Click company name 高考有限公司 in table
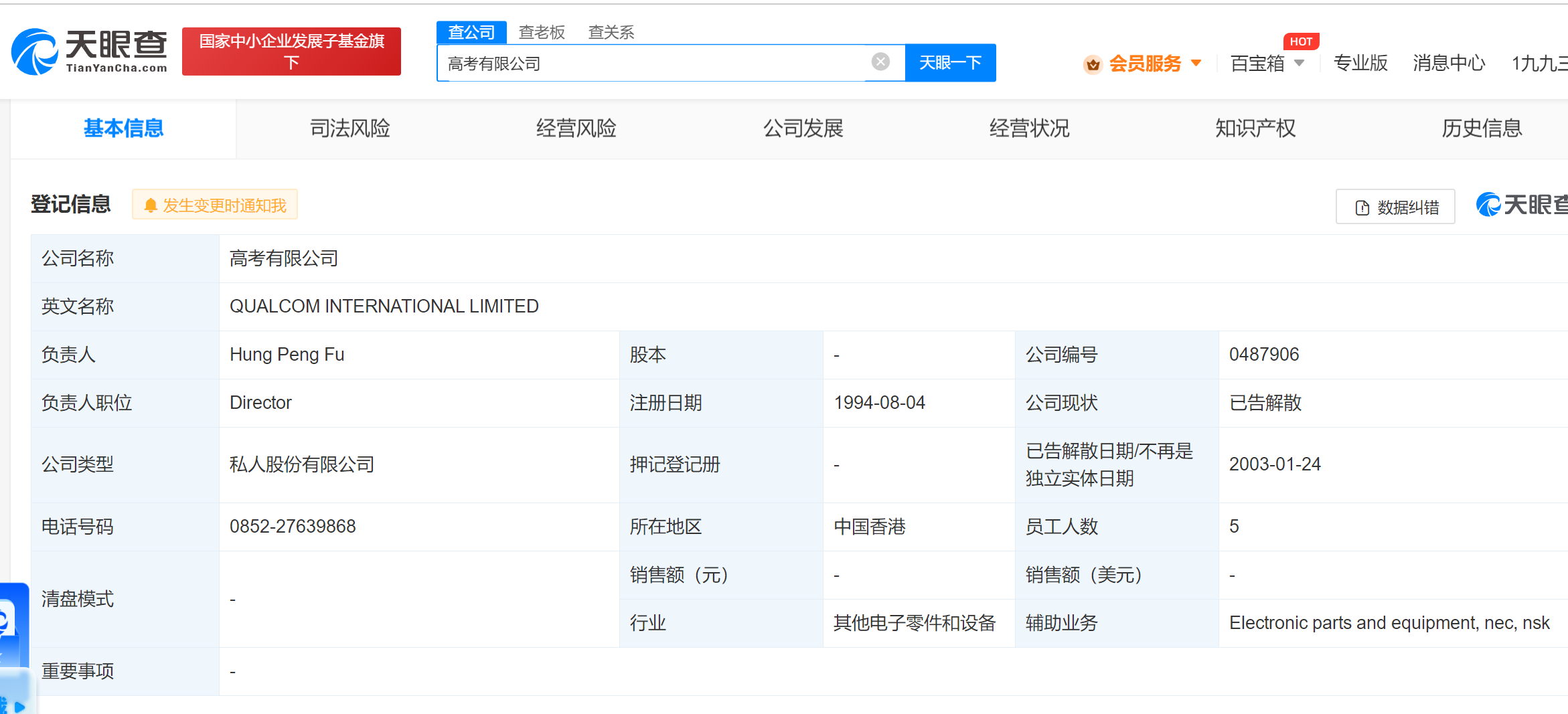Screen dimensions: 1568x714 [284, 258]
